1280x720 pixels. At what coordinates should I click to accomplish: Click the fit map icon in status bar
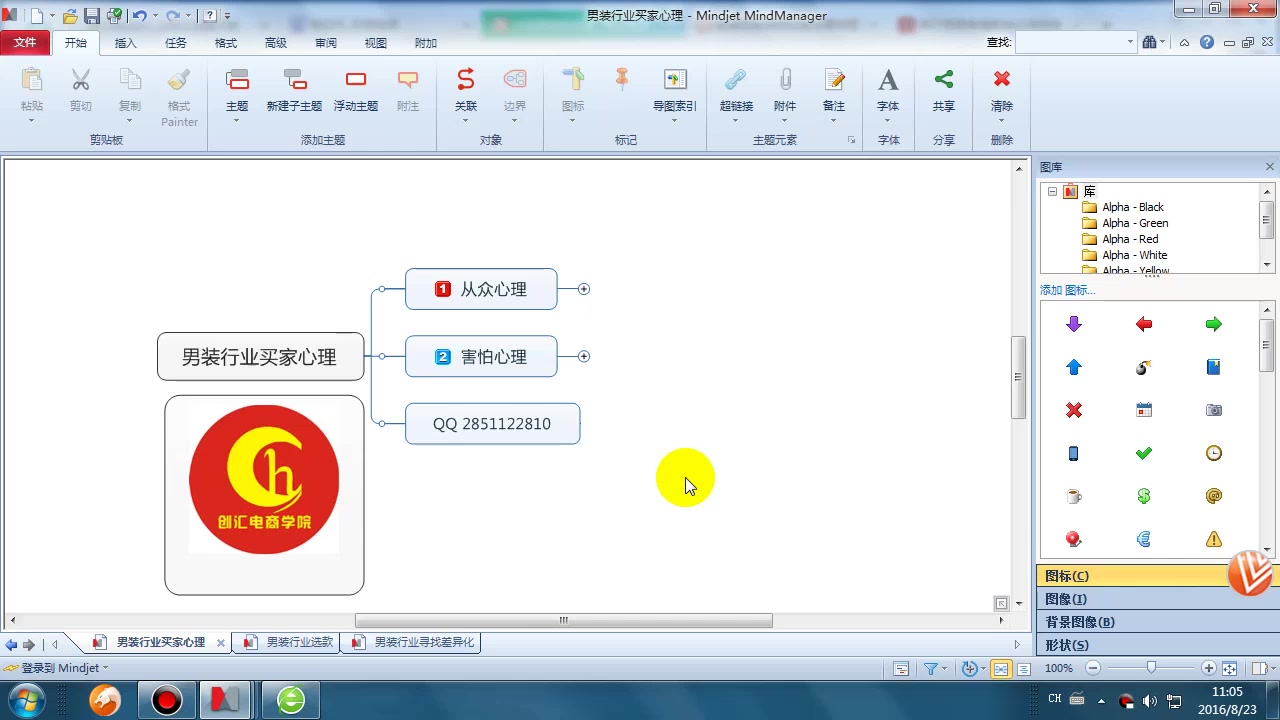pyautogui.click(x=1230, y=668)
